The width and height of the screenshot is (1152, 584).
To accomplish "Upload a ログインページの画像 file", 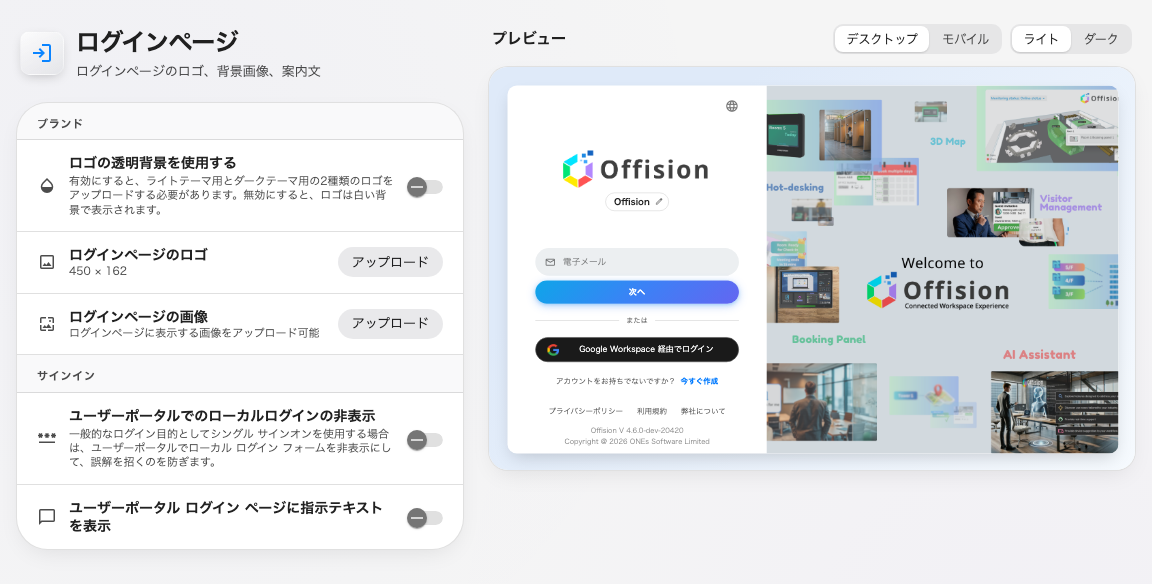I will 390,324.
